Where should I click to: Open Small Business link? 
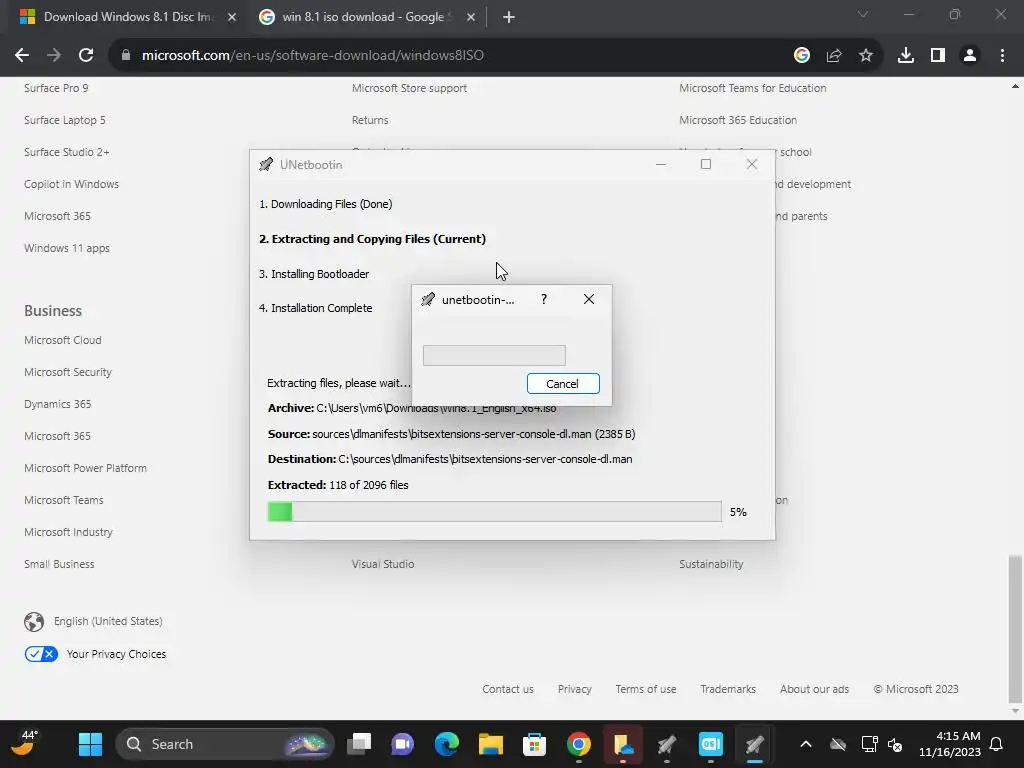59,564
